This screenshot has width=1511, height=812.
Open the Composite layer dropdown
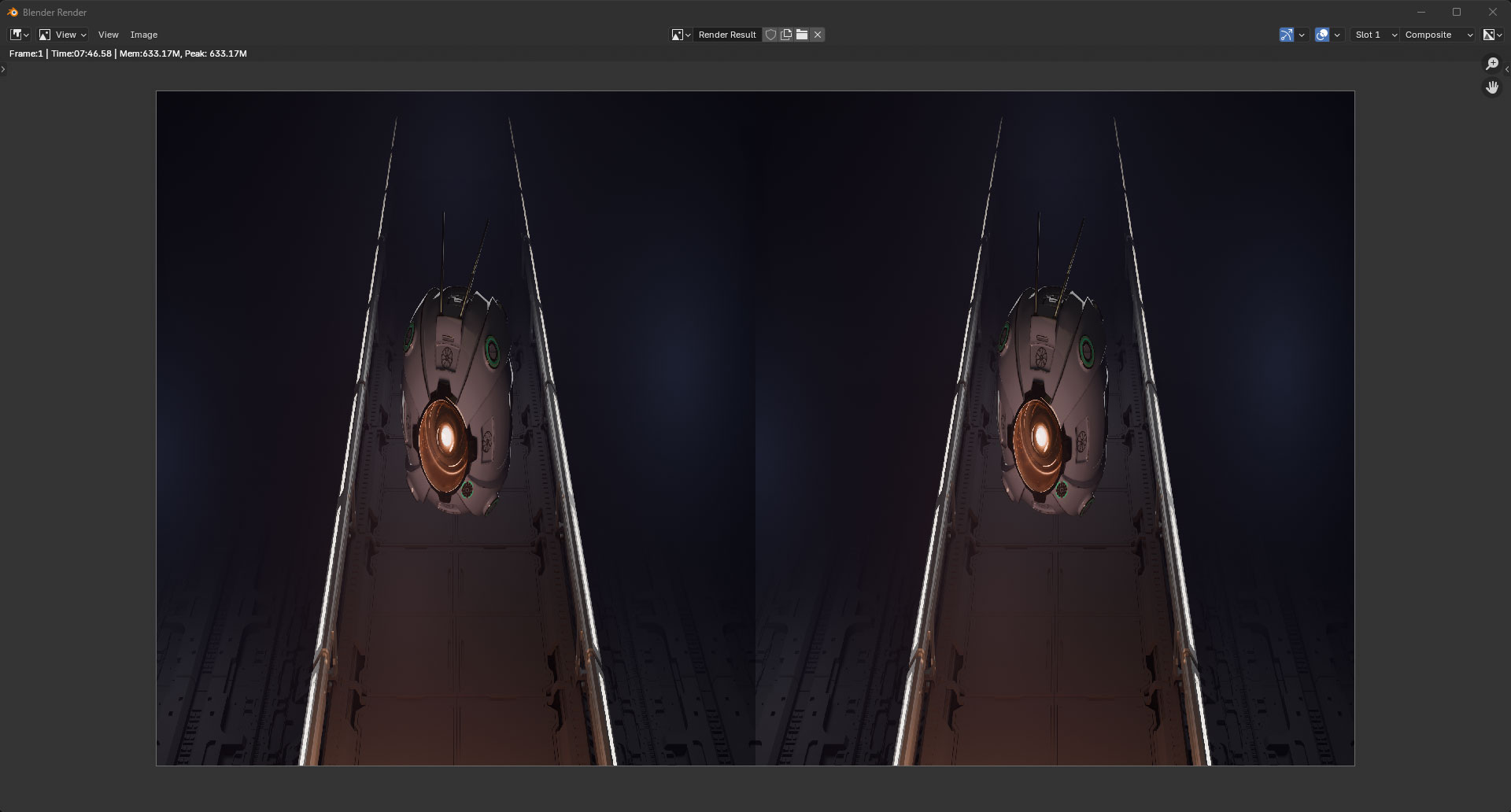pos(1438,35)
